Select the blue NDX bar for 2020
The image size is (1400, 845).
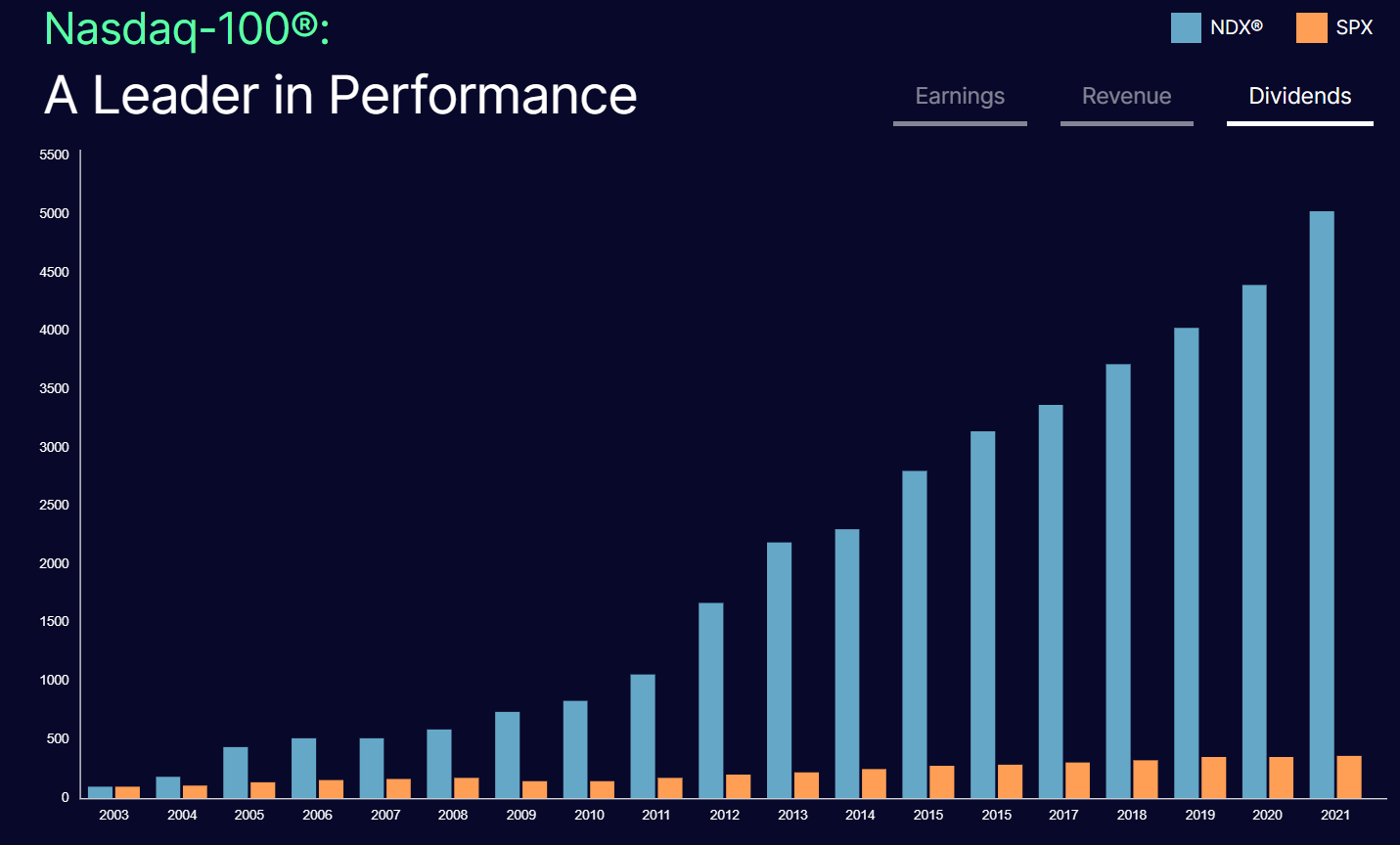click(x=1254, y=541)
